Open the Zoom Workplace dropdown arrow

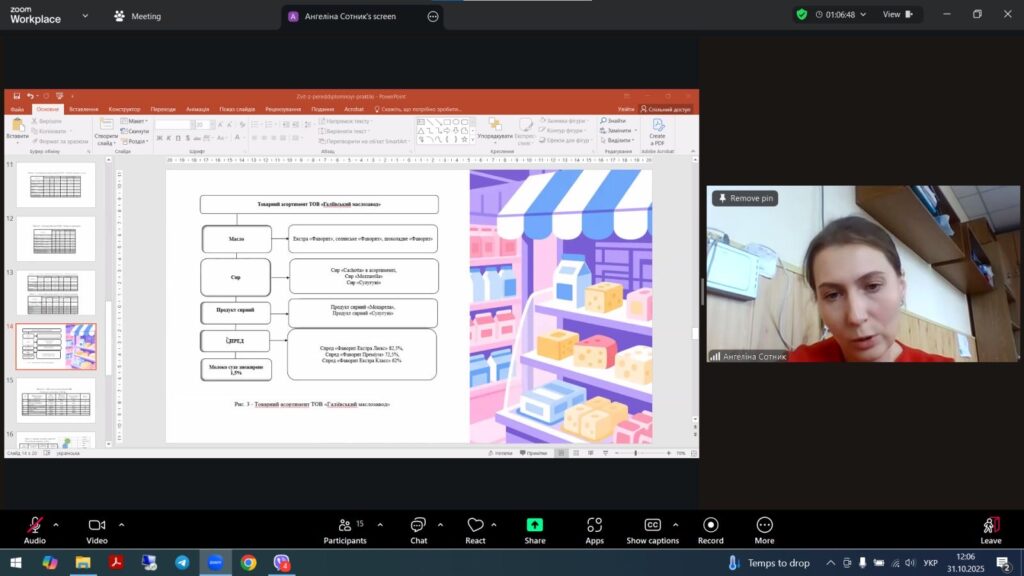84,16
